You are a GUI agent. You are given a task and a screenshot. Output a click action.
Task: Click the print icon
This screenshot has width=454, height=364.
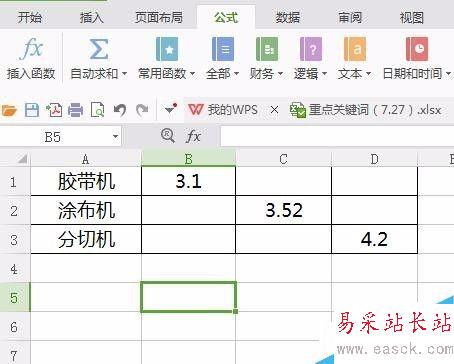click(76, 110)
